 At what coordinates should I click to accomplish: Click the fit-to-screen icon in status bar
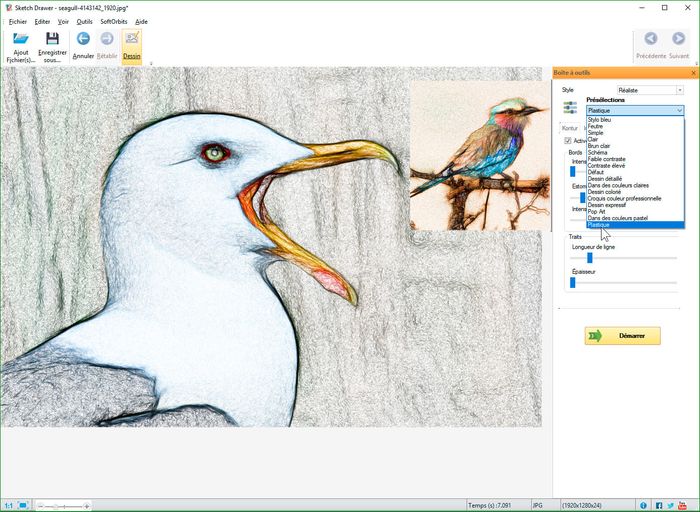(x=23, y=505)
